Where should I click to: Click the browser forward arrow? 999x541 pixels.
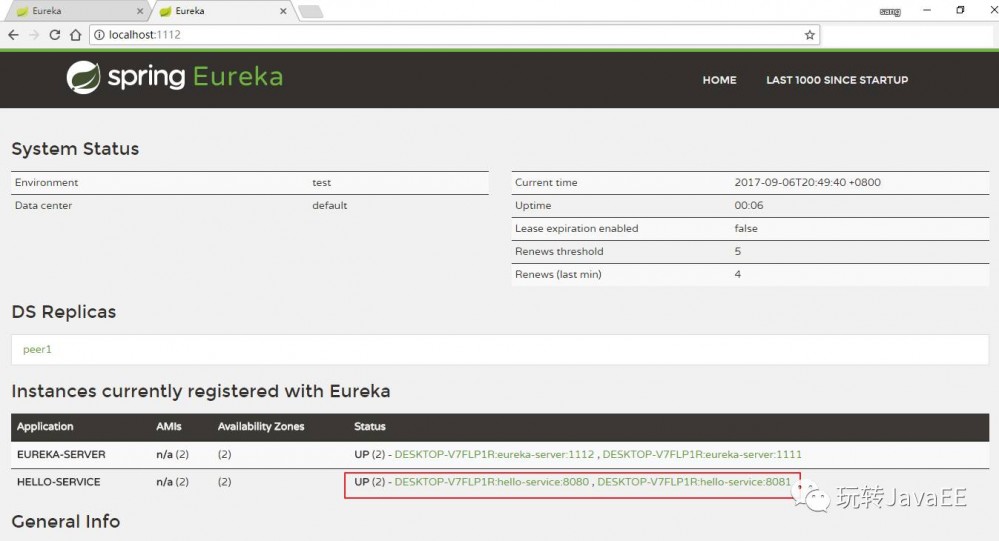pyautogui.click(x=34, y=34)
